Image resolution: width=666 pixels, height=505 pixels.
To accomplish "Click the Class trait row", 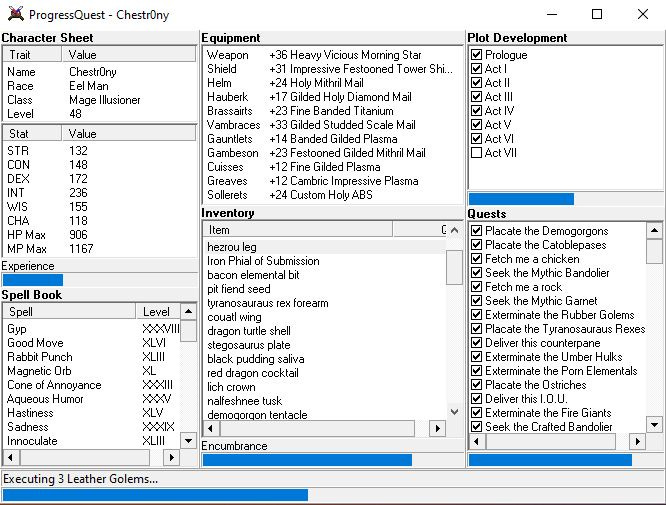I will (99, 100).
